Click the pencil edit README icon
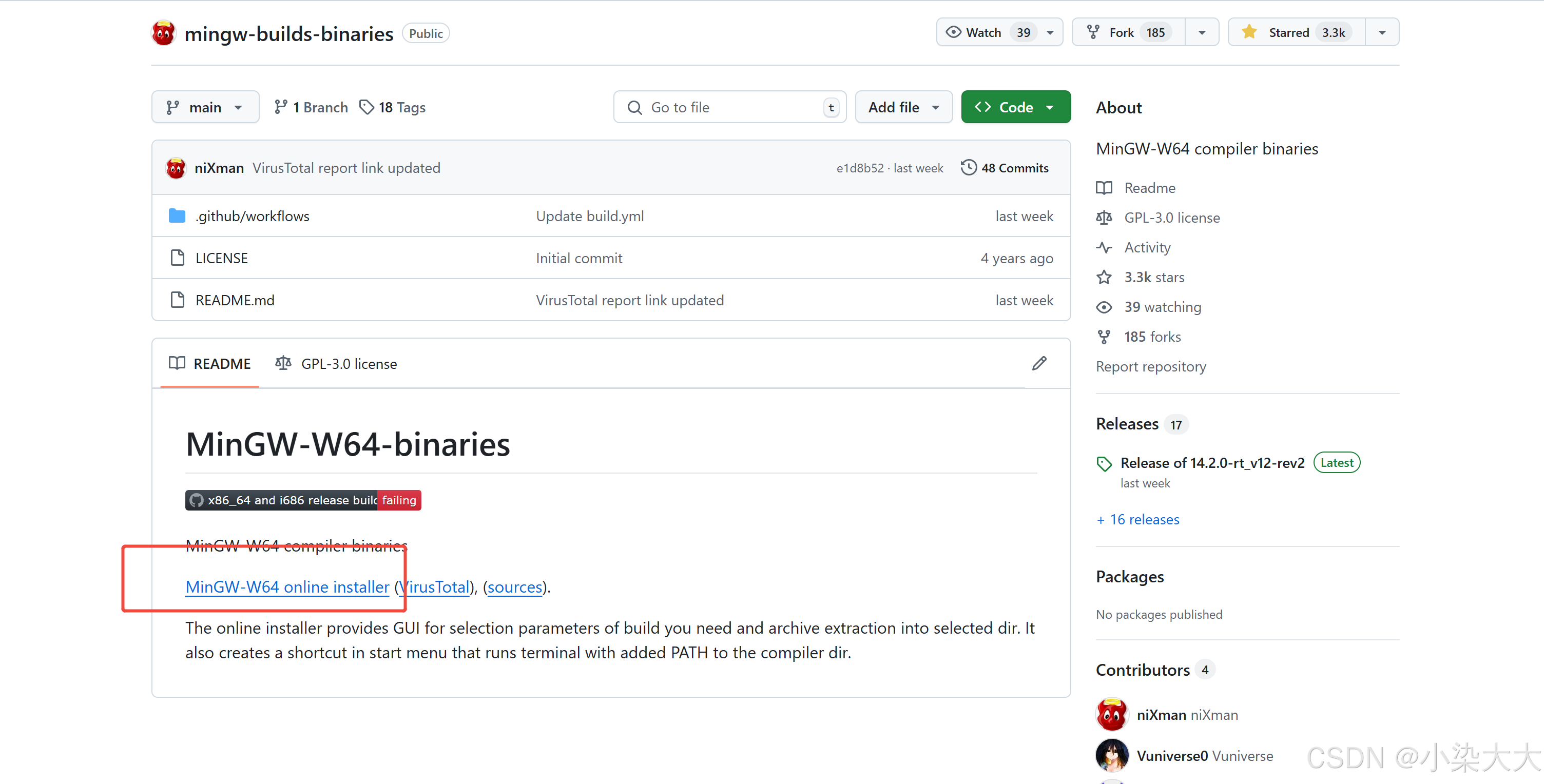1544x784 pixels. (x=1039, y=363)
